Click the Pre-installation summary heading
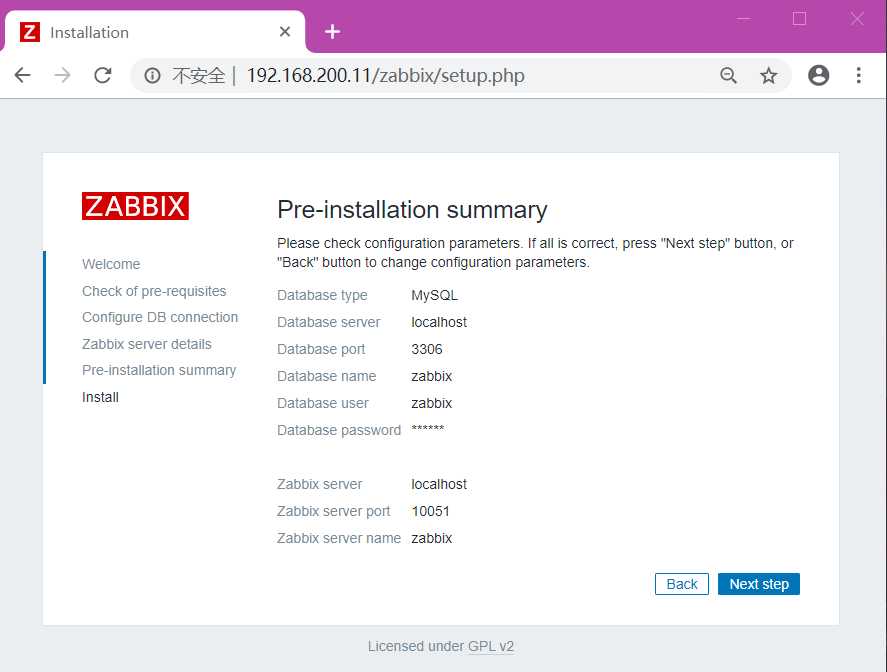Screen dimensions: 887x672 [x=412, y=210]
